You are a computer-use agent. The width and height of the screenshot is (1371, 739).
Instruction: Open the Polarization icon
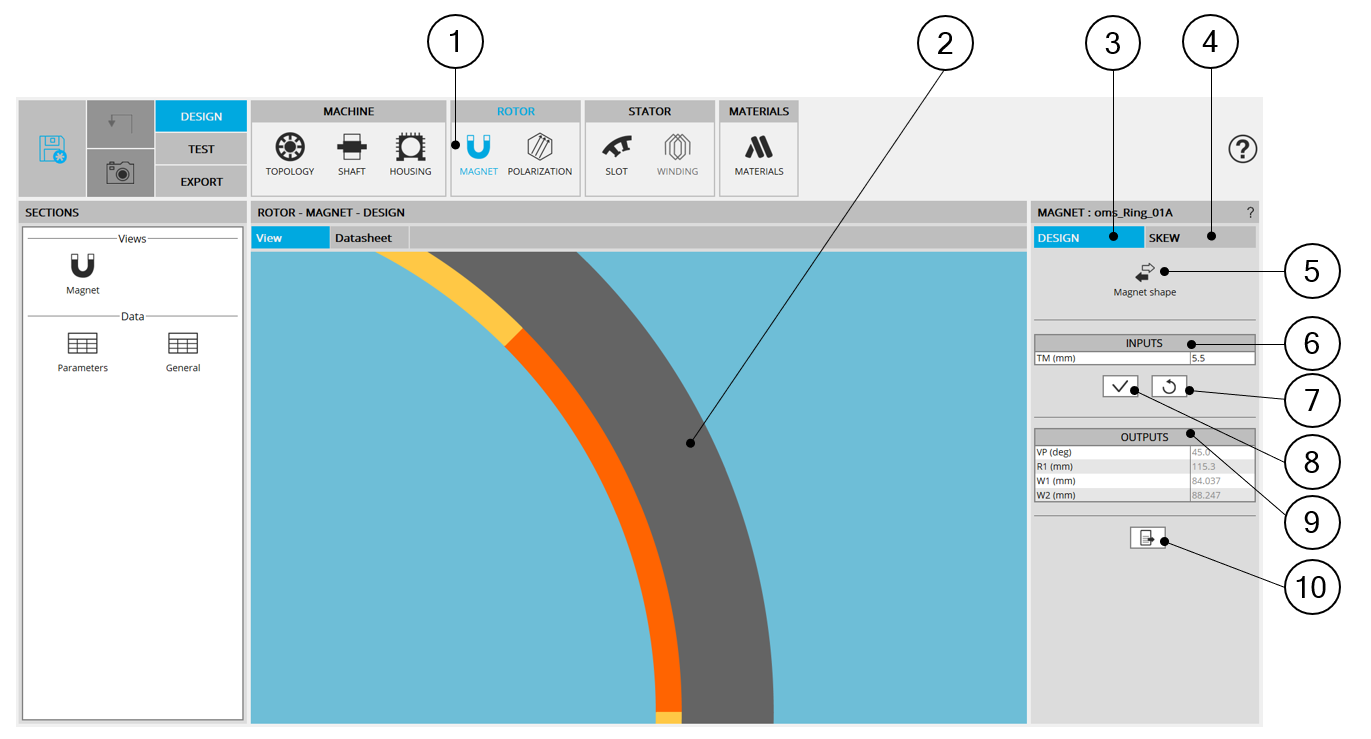[x=539, y=149]
